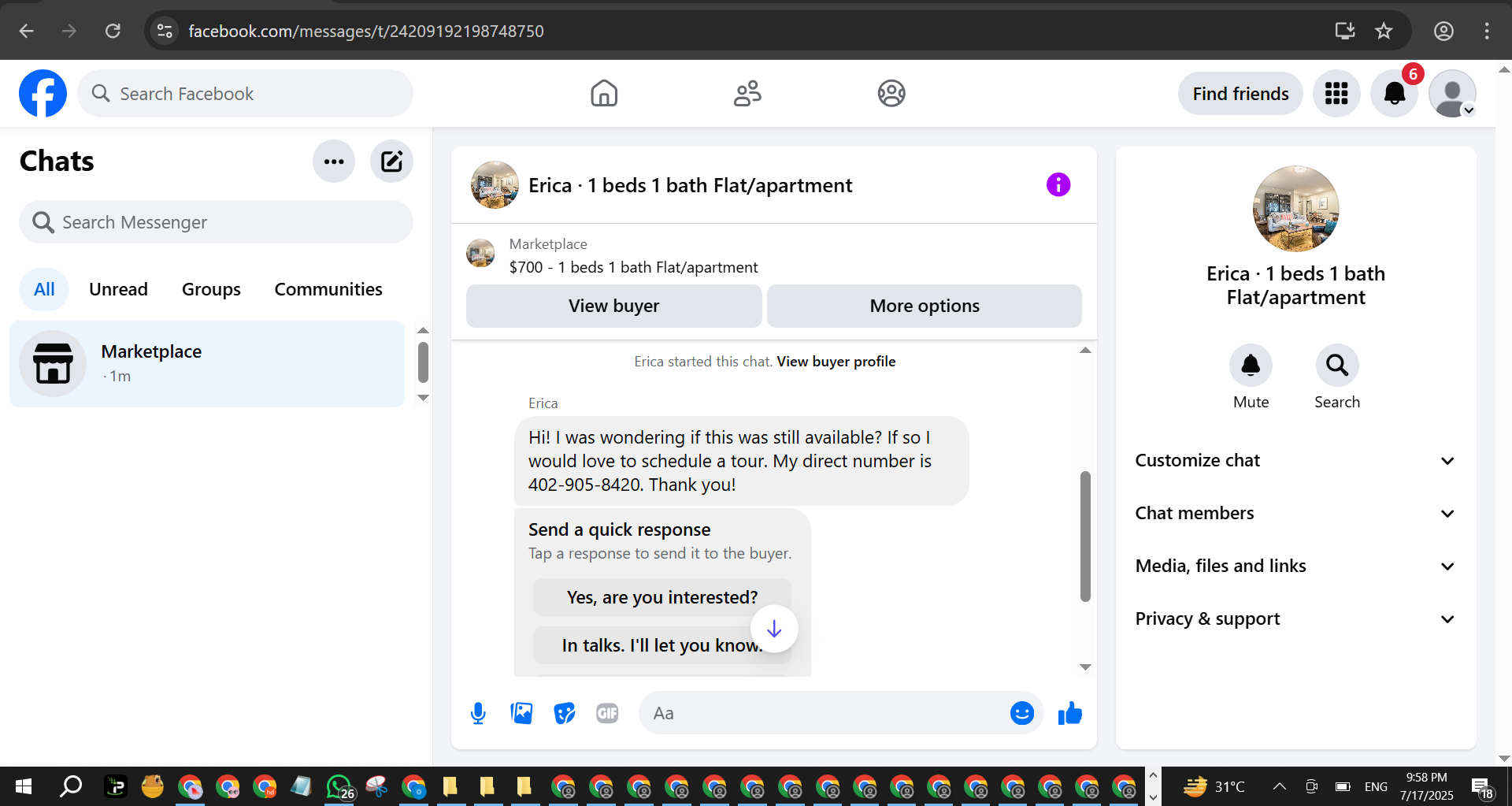The height and width of the screenshot is (806, 1512).
Task: Click the chat list scrollbar thumb
Action: coord(423,362)
